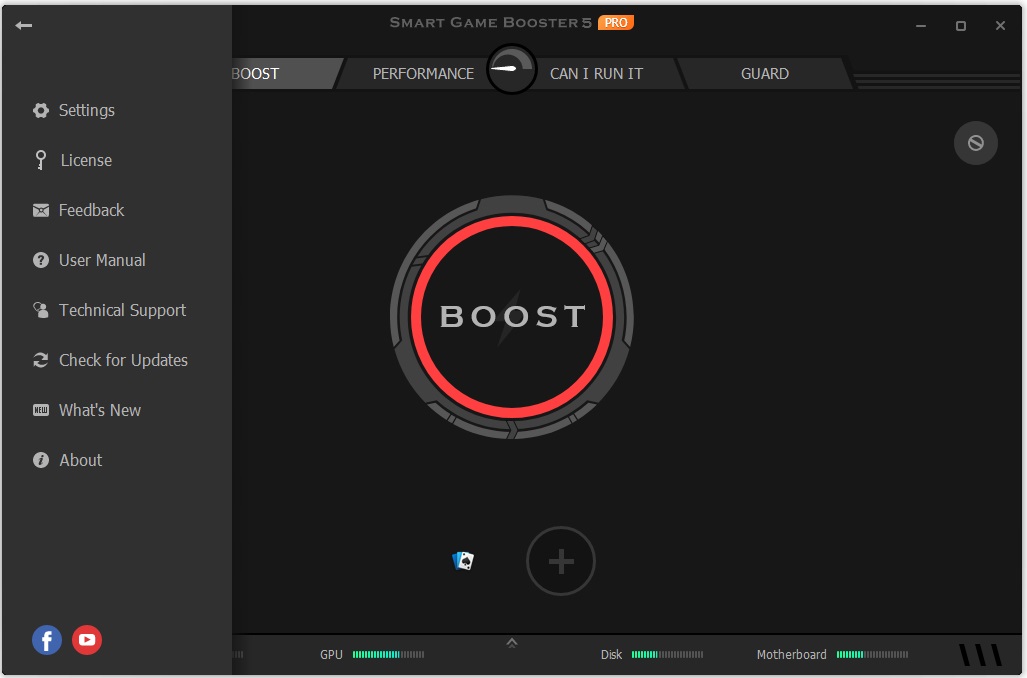Open the YouTube channel icon
The height and width of the screenshot is (678, 1027).
pos(87,640)
